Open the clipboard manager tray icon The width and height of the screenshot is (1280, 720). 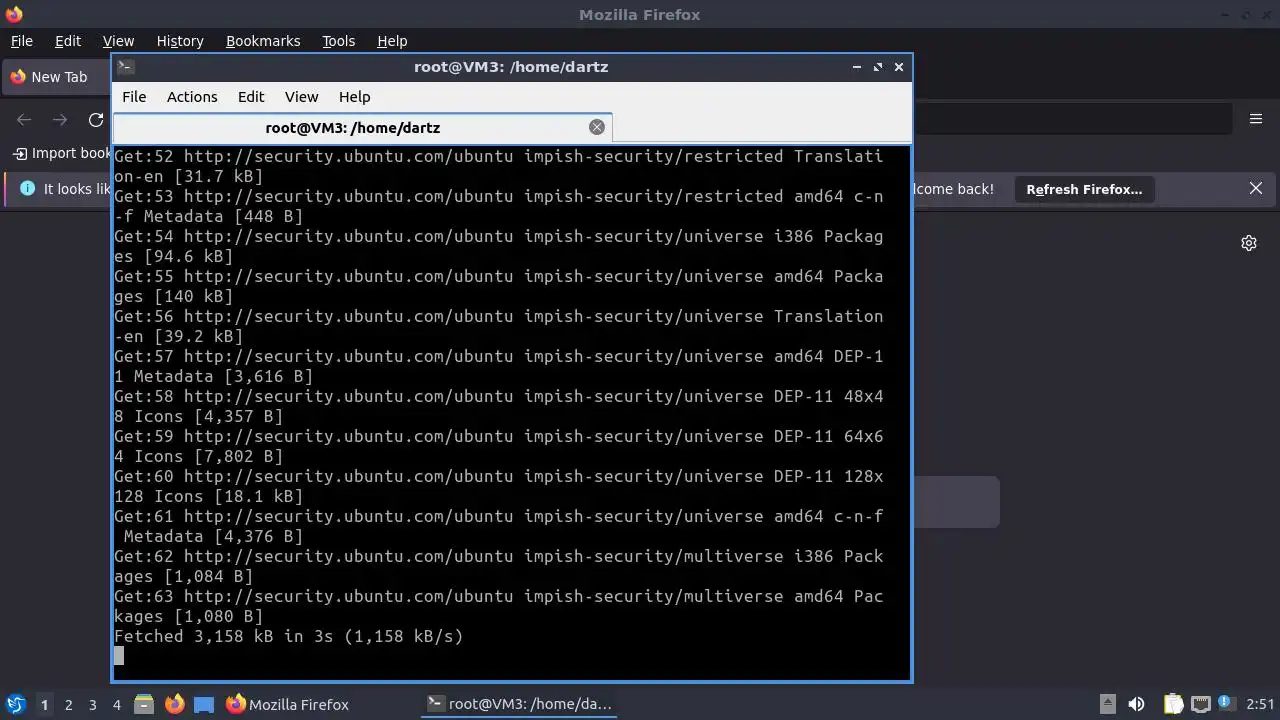coord(1173,704)
